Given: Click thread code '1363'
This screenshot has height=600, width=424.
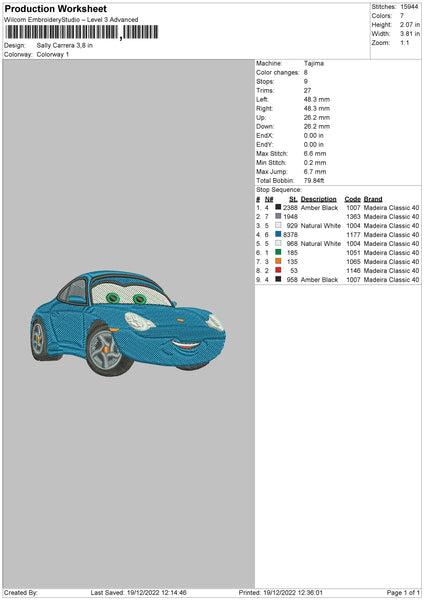Looking at the screenshot, I should [353, 217].
